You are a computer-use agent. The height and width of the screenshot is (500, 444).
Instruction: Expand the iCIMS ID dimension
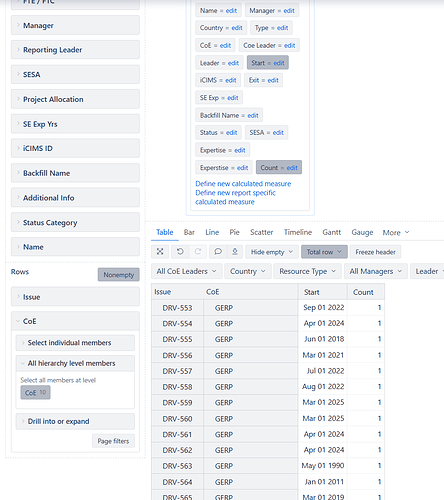[75, 148]
